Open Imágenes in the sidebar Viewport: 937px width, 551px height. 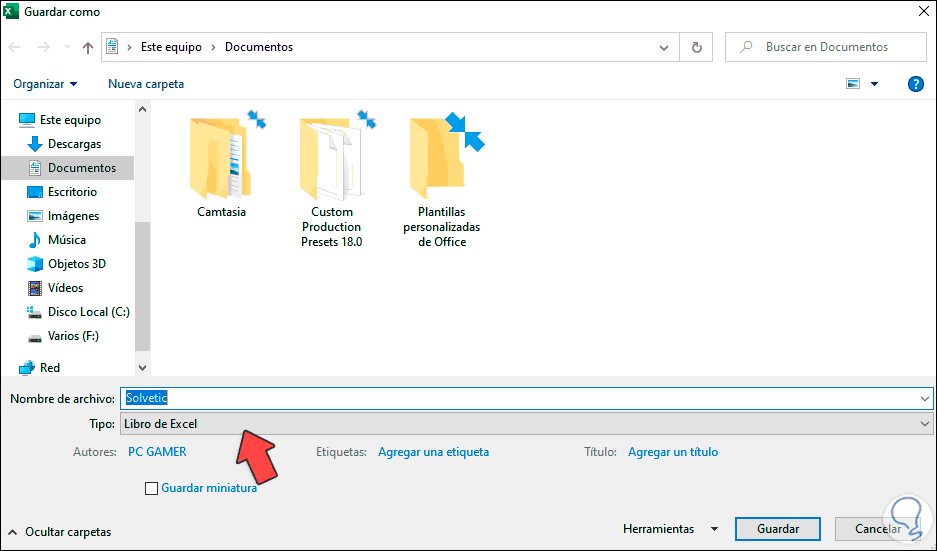pos(74,216)
